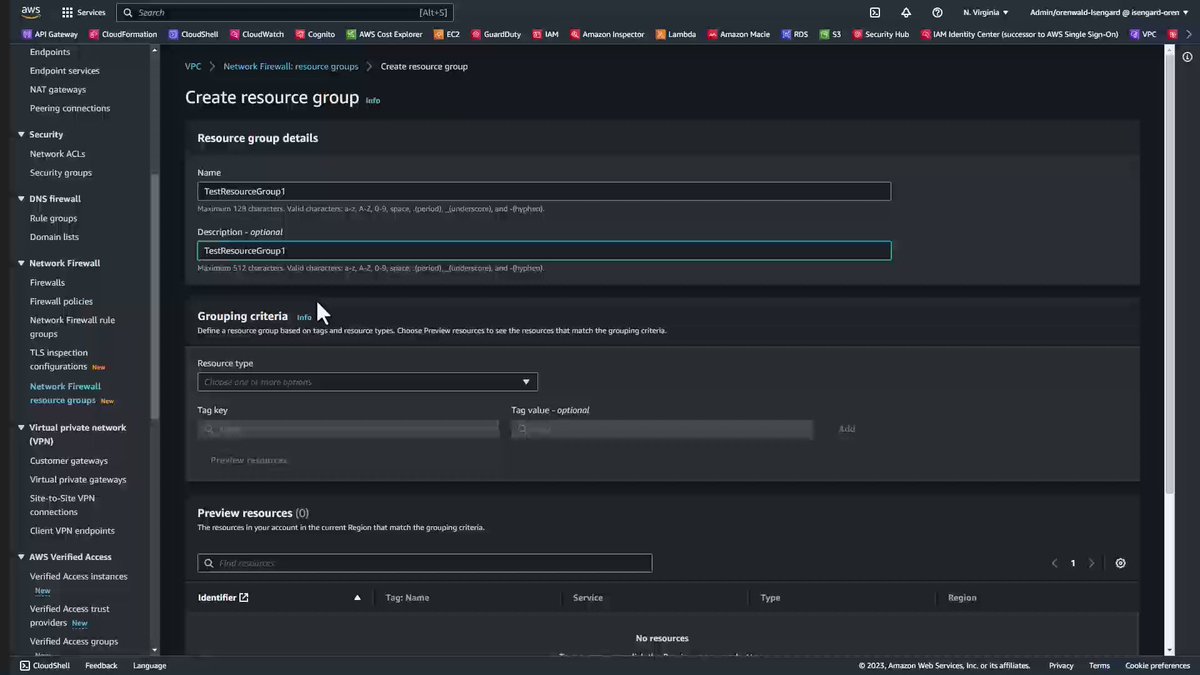Go to Network Firewall: resource groups breadcrumb
1200x675 pixels.
tap(291, 66)
